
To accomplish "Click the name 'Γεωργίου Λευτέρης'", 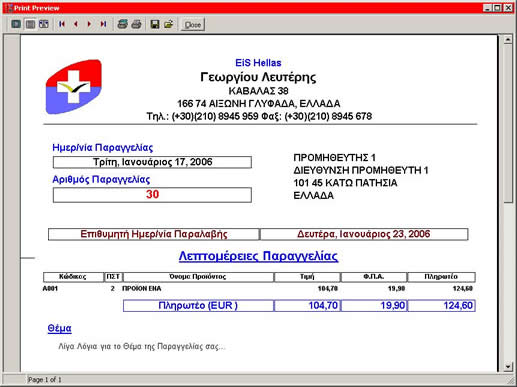I will [258, 77].
